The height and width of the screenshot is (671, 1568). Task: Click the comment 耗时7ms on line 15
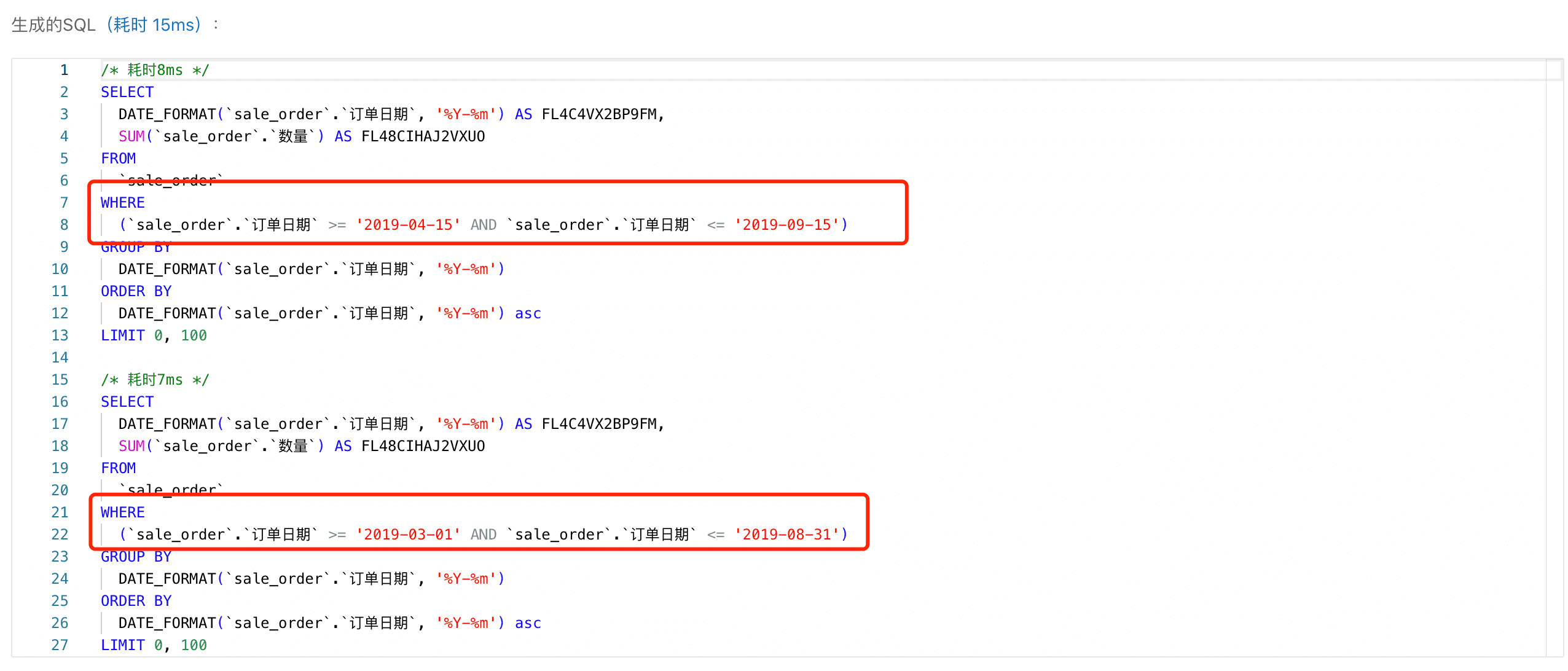click(155, 380)
